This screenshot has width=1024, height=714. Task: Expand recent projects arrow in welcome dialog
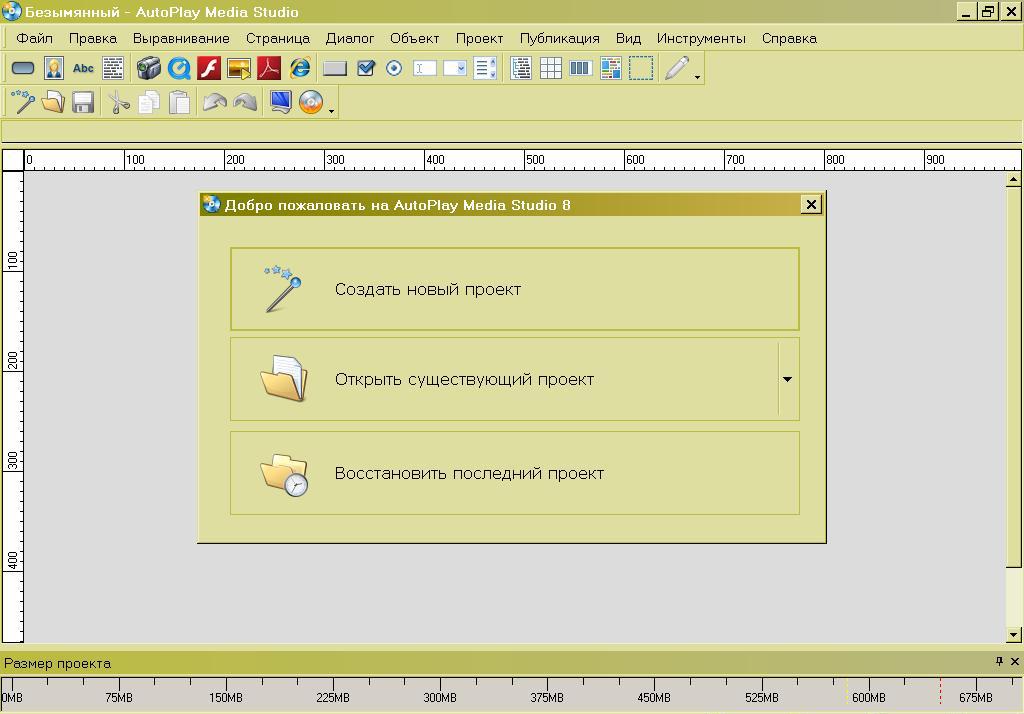[x=788, y=379]
